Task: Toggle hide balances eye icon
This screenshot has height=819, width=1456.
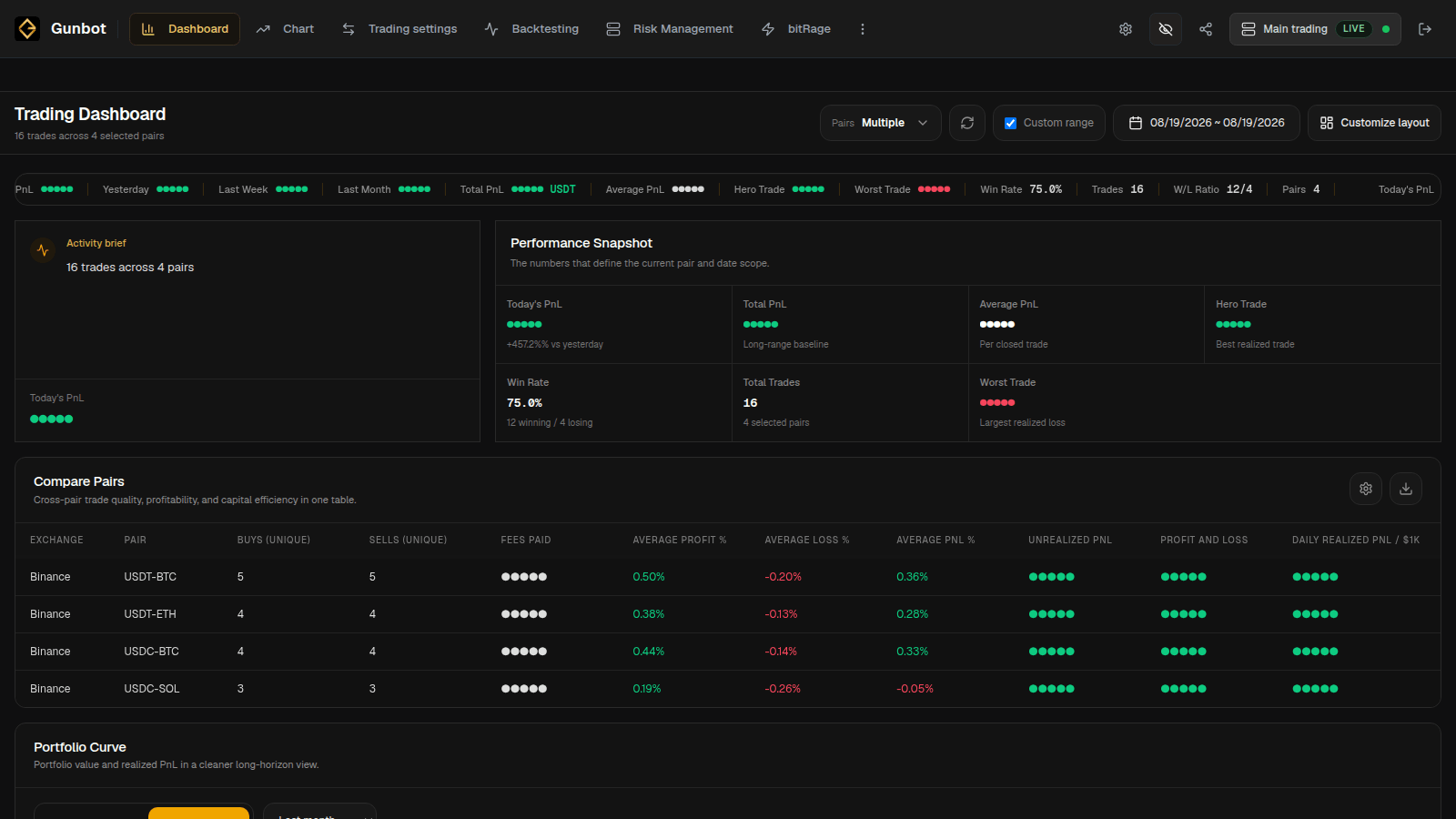Action: 1166,29
